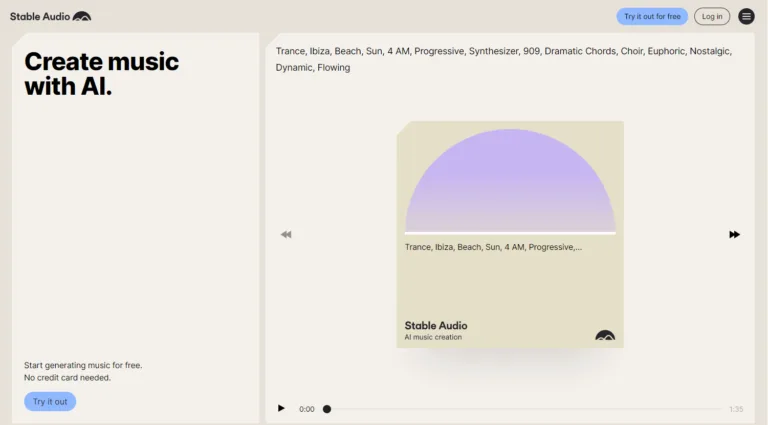This screenshot has height=425, width=768.
Task: Skip to the next track
Action: coord(734,235)
